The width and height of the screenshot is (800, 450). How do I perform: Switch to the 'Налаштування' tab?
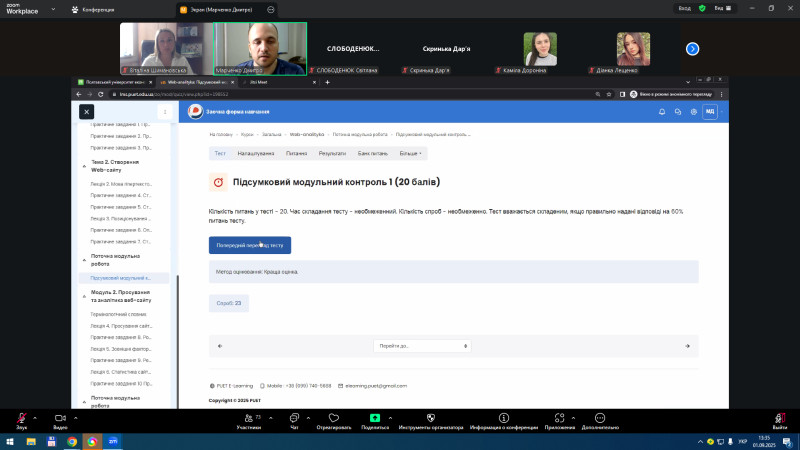point(256,153)
